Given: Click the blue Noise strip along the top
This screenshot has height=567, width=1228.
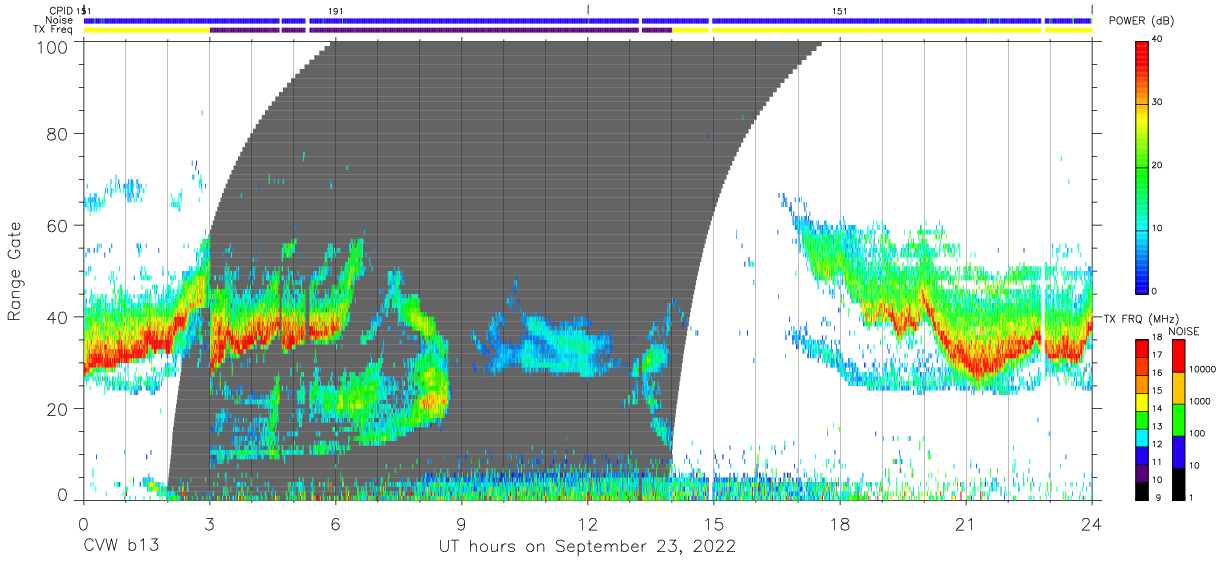Looking at the screenshot, I should (x=587, y=20).
